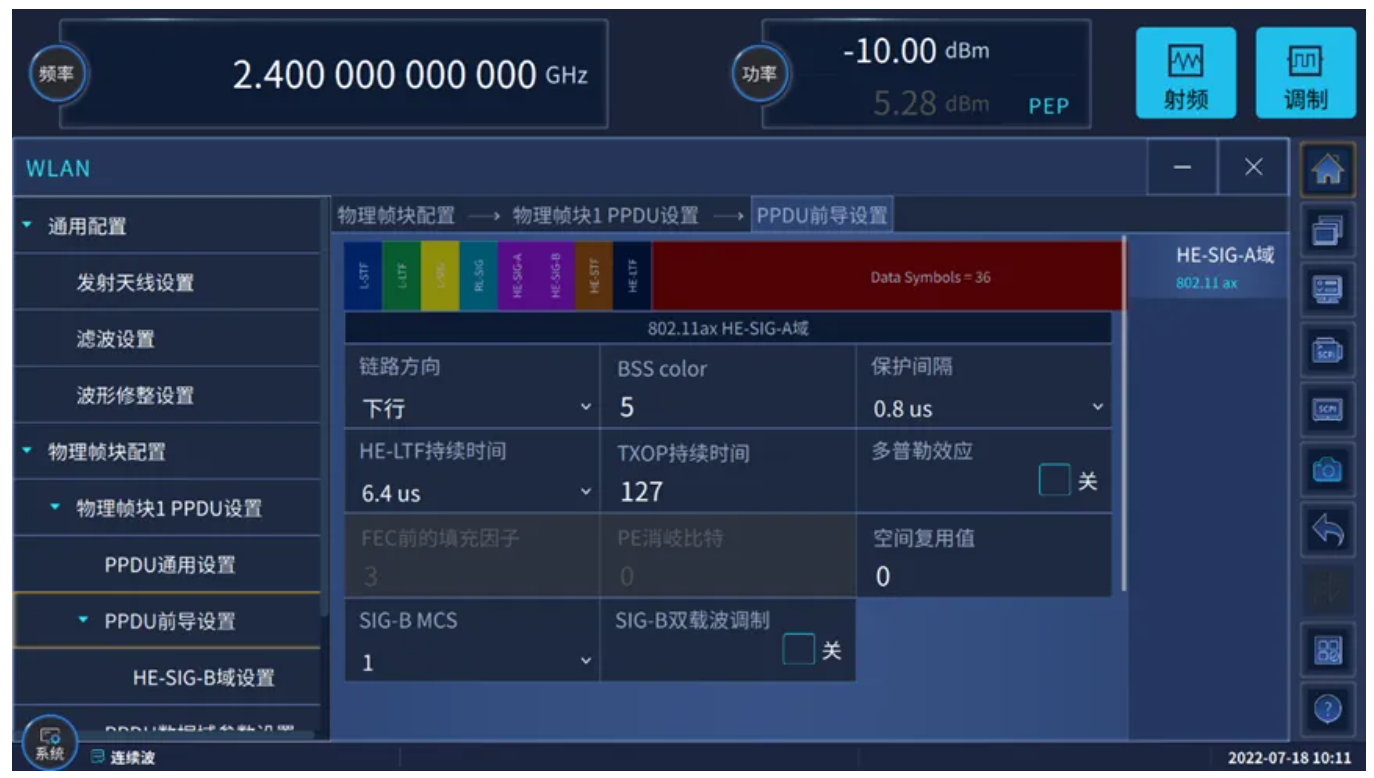Open help with the question mark icon
This screenshot has width=1374, height=778.
click(x=1327, y=709)
